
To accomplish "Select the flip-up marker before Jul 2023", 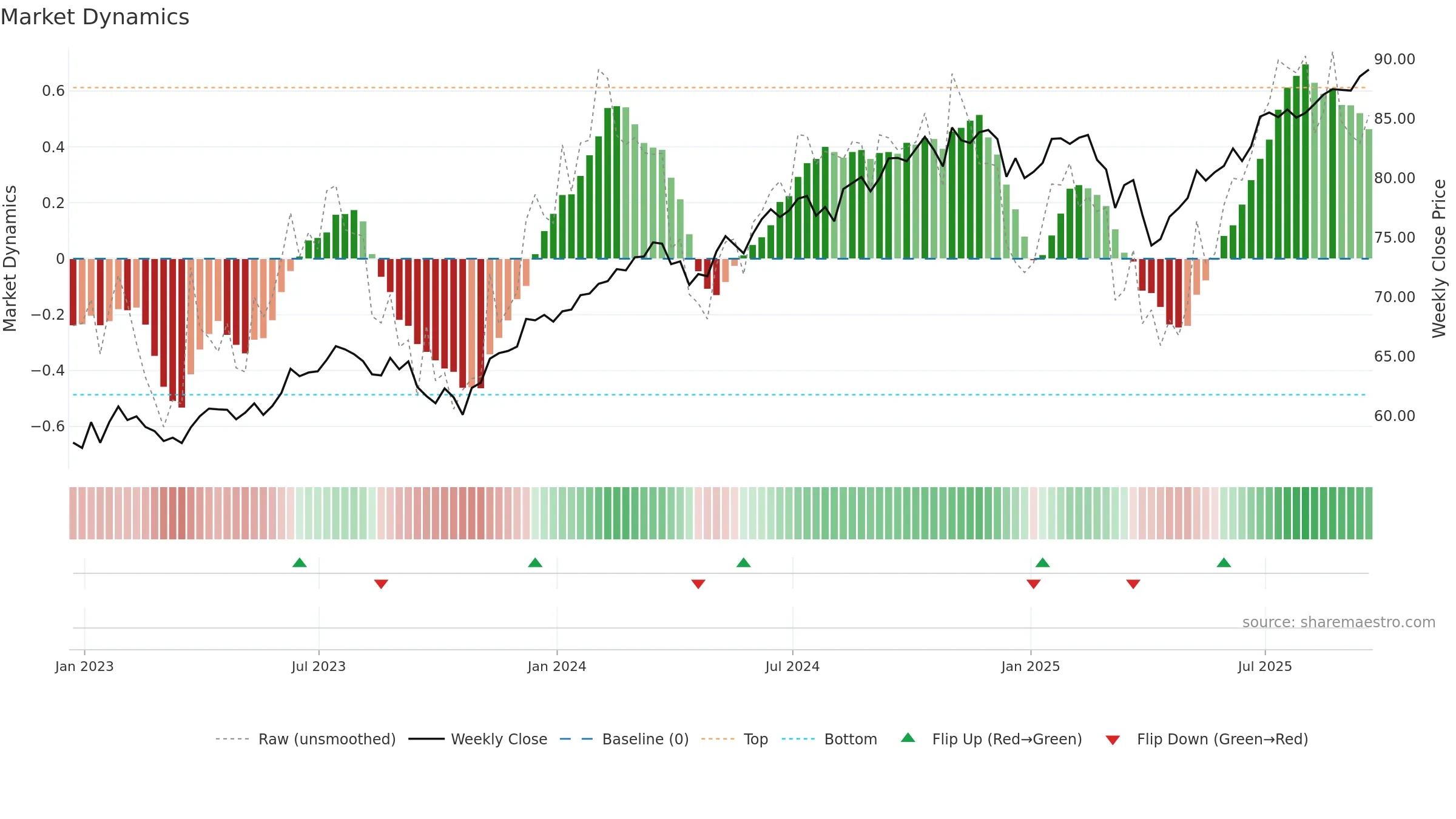I will tap(300, 562).
